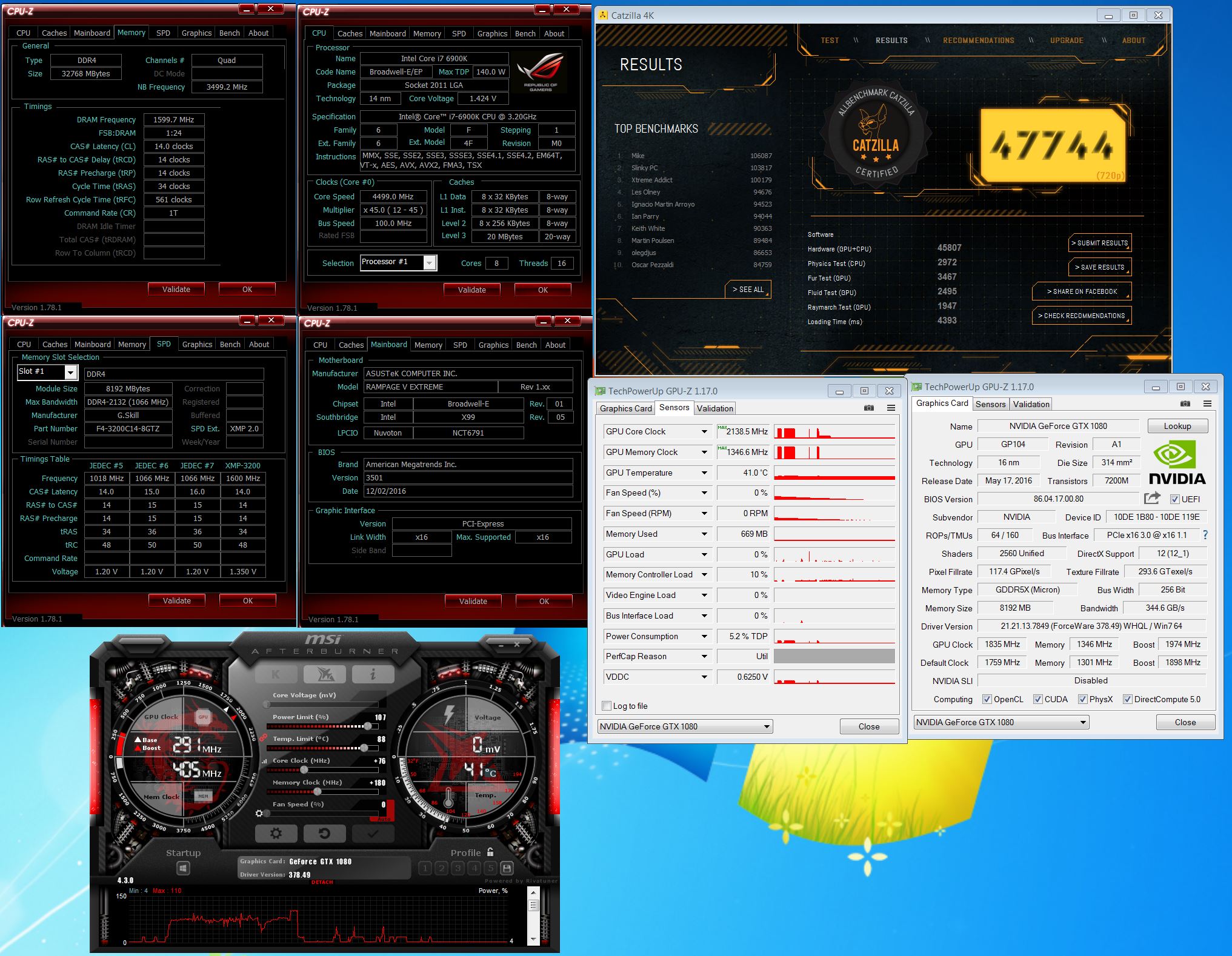Open the Afterburner Kombustor K button
Viewport: 1232px width, 956px height.
coord(276,674)
